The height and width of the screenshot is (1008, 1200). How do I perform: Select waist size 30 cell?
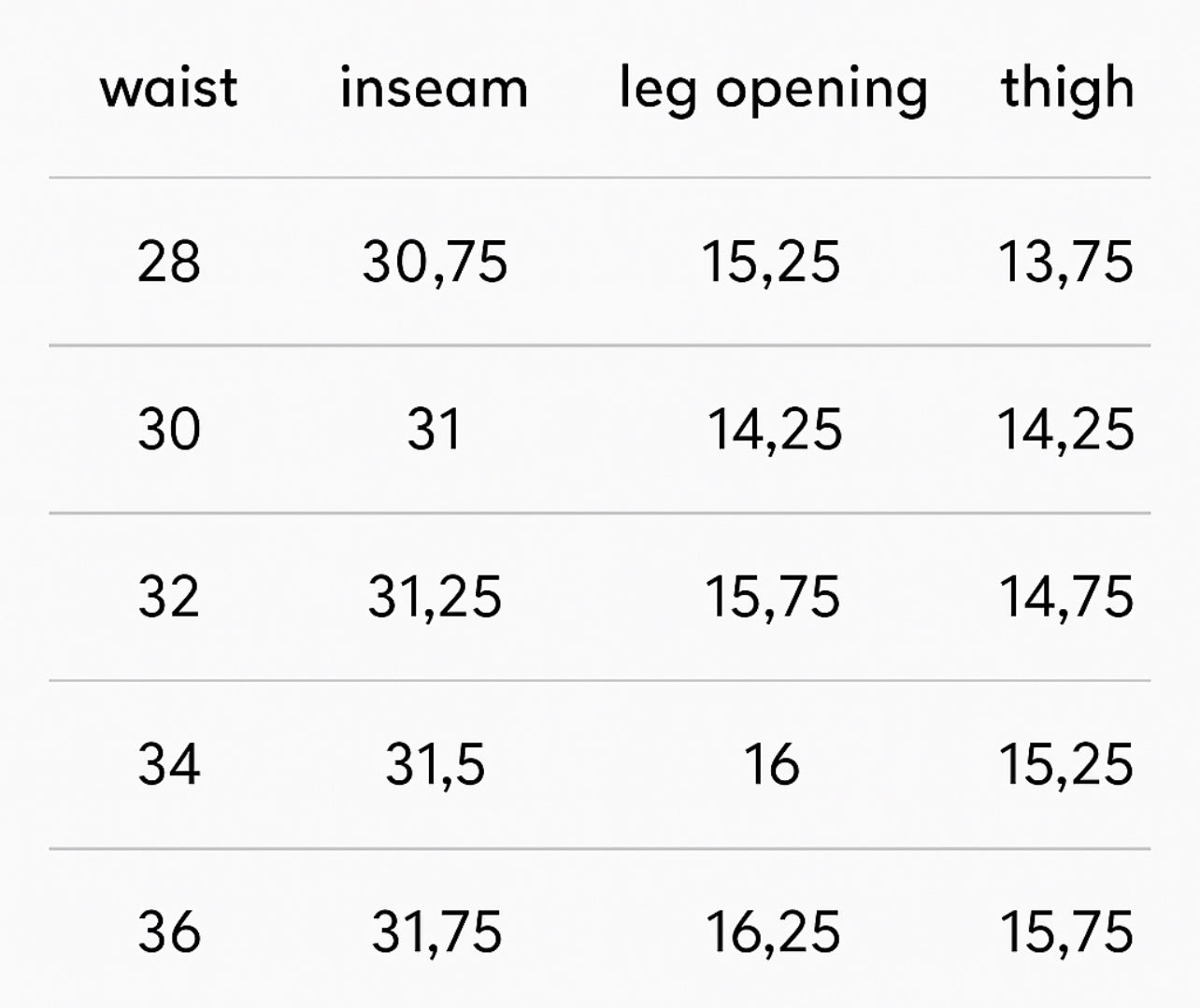click(169, 430)
